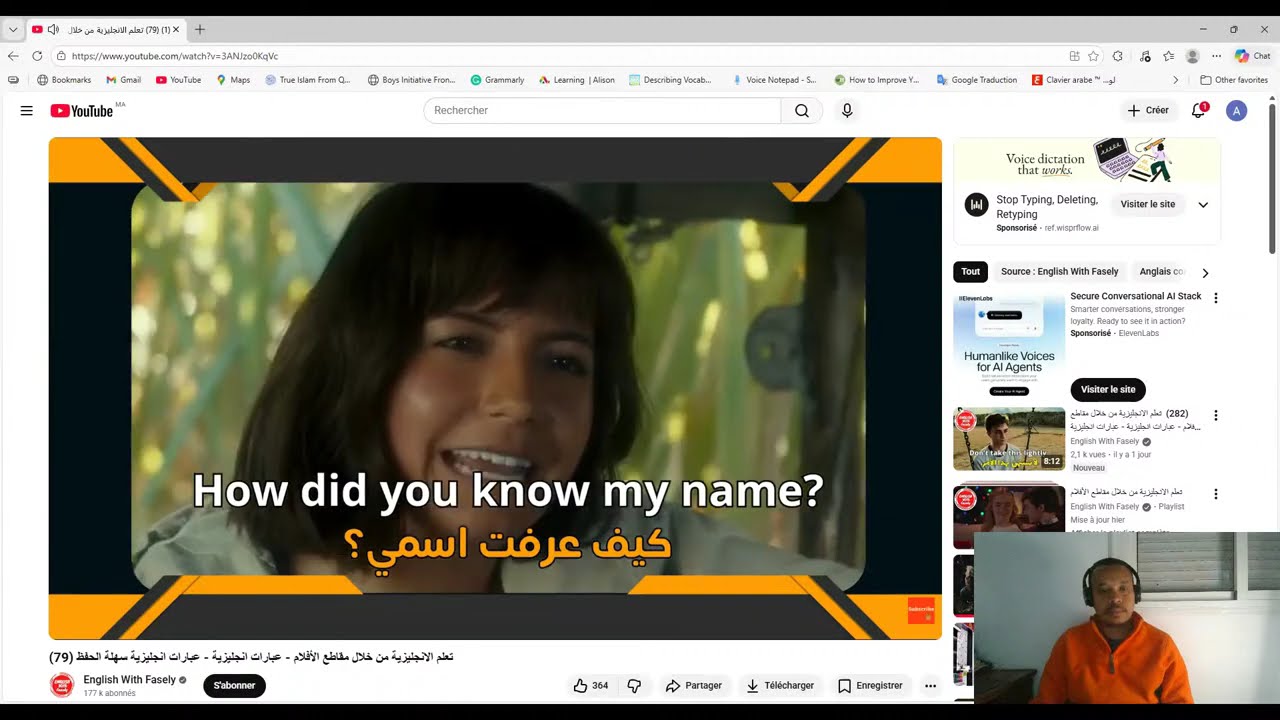Viewport: 1280px width, 720px height.
Task: Like the video (364 likes)
Action: (x=590, y=685)
